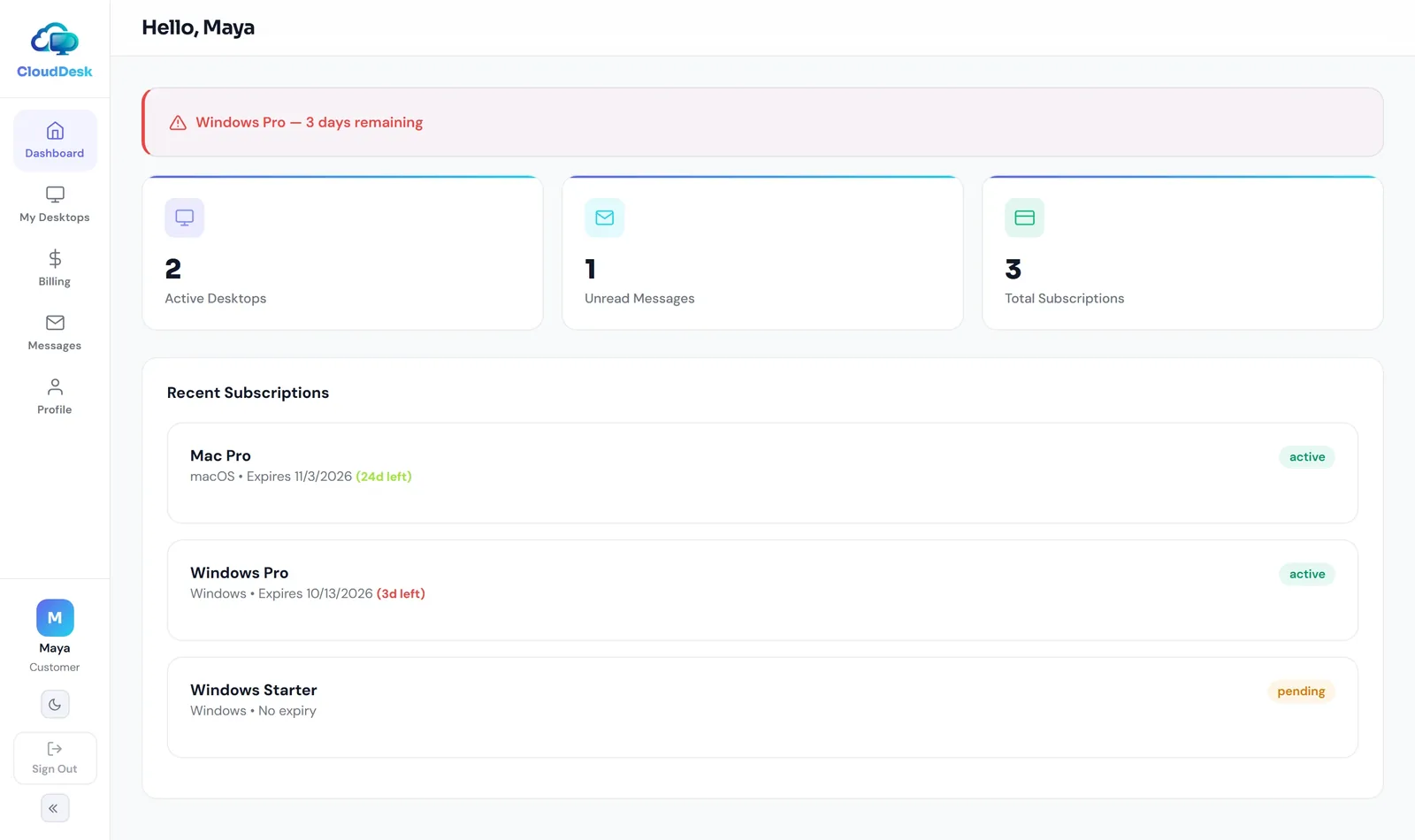The height and width of the screenshot is (840, 1415).
Task: Click the card icon on the Total Subscriptions card
Action: click(1024, 218)
